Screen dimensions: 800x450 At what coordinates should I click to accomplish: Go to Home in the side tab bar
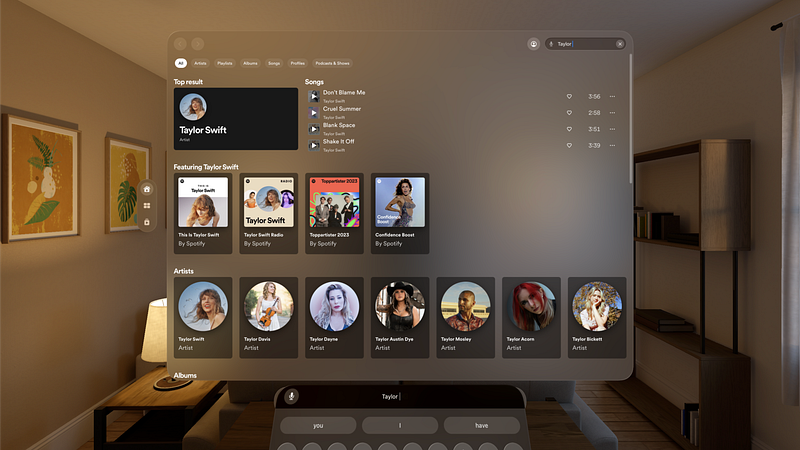coord(147,189)
